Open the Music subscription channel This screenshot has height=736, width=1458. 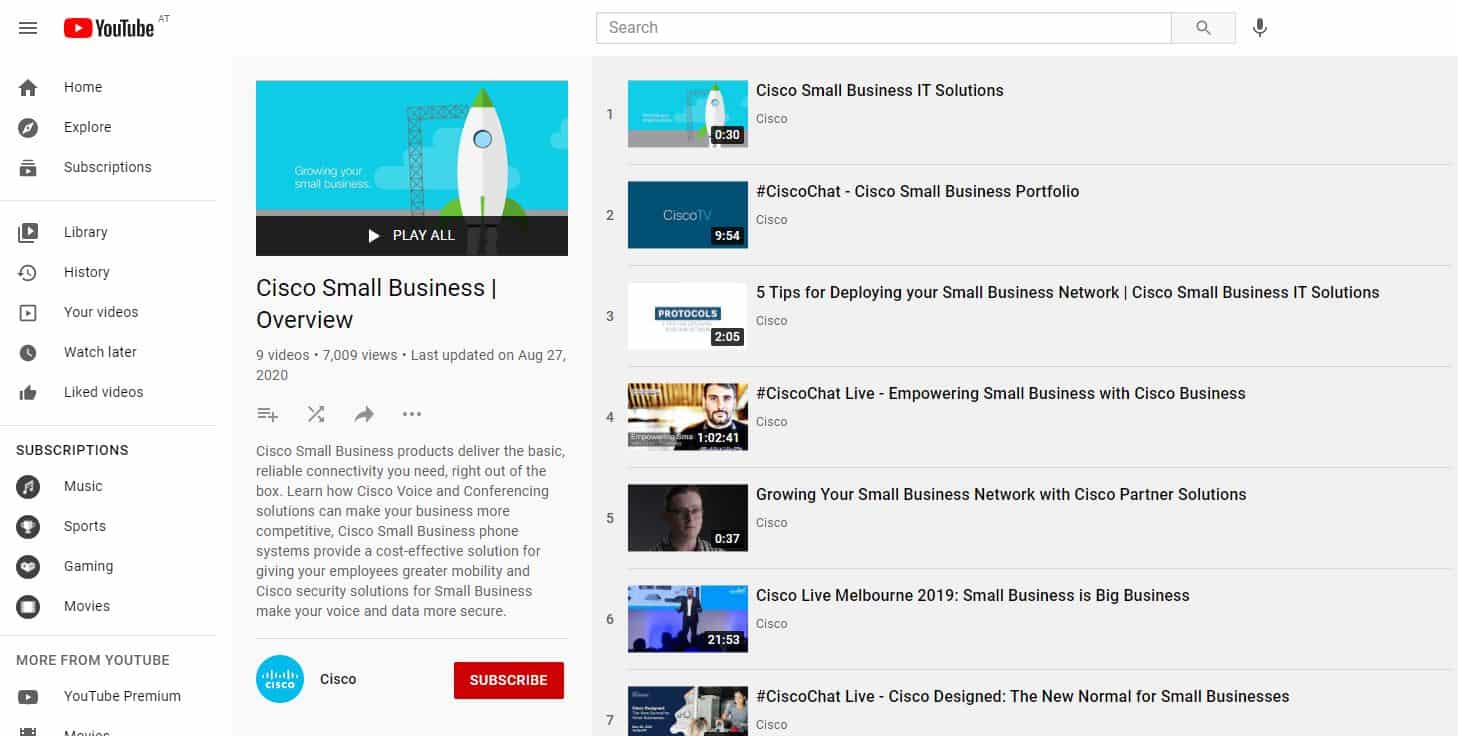point(83,486)
